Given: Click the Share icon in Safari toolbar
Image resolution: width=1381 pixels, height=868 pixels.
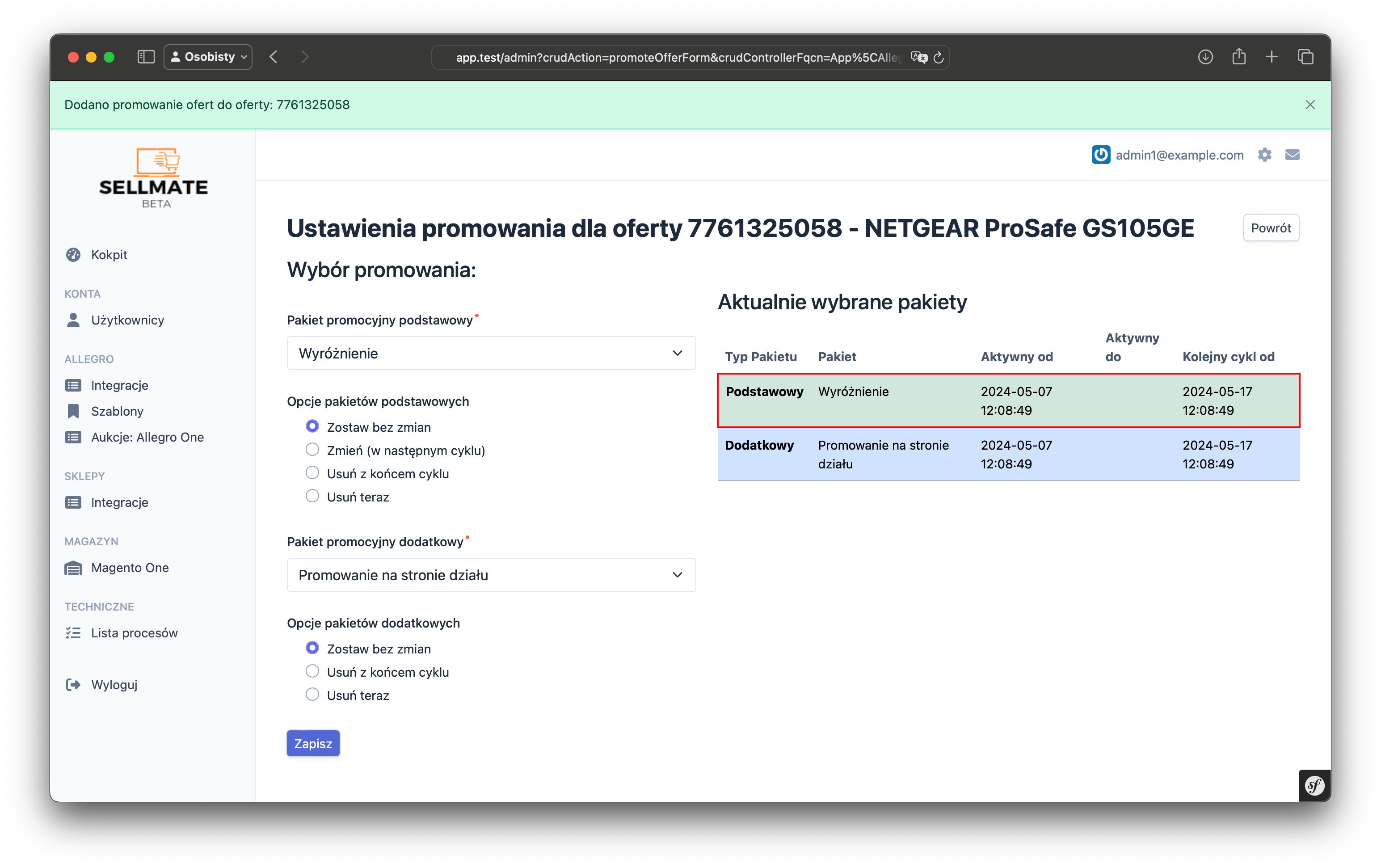Looking at the screenshot, I should 1239,56.
